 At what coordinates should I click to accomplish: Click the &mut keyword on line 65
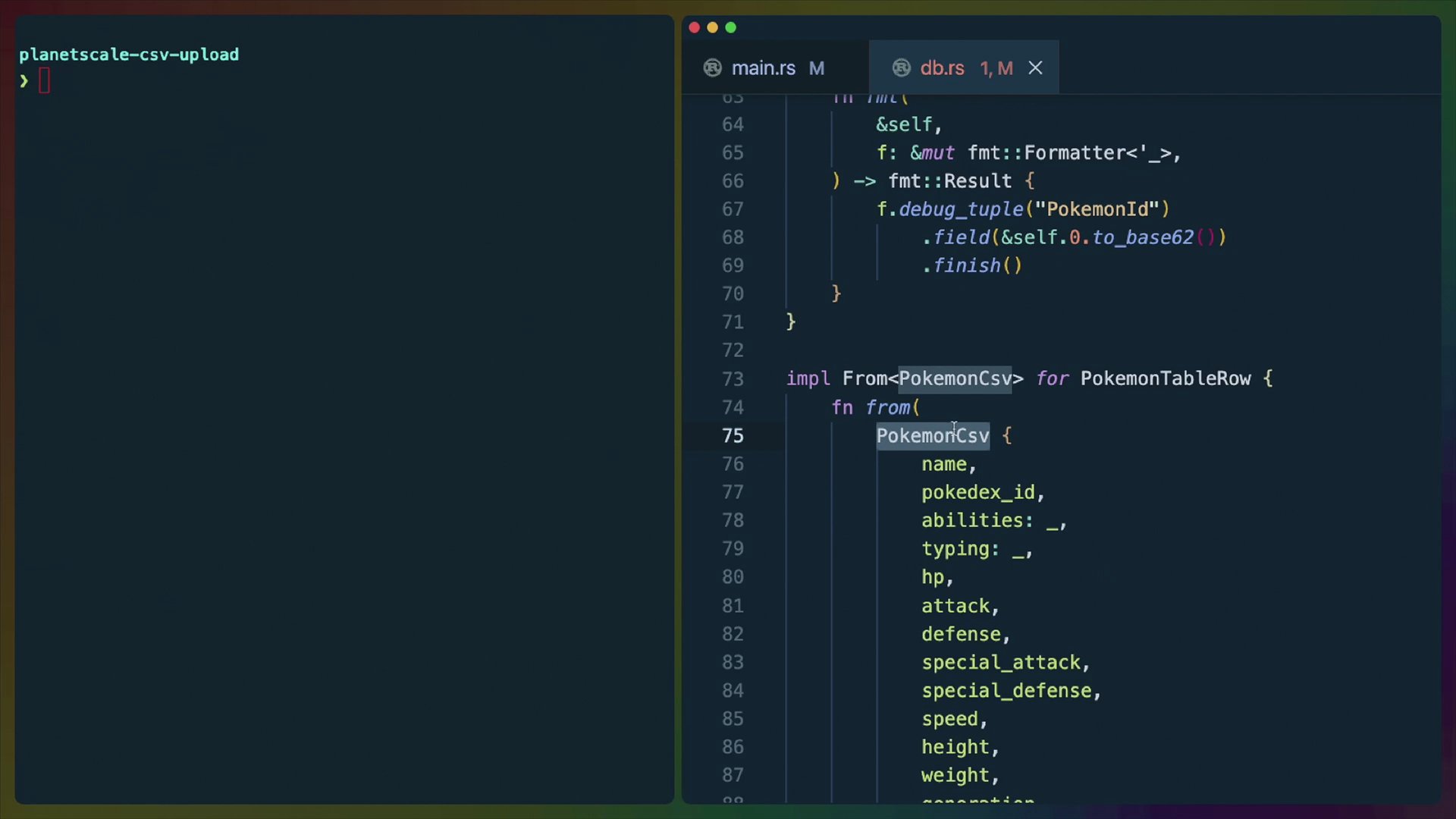pos(932,153)
